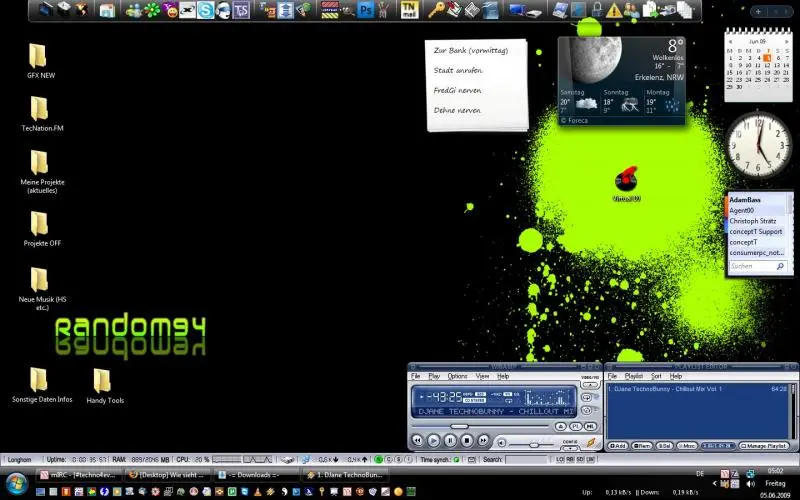Viewport: 800px width, 500px height.
Task: Click the TN mail dock icon
Action: [x=408, y=10]
